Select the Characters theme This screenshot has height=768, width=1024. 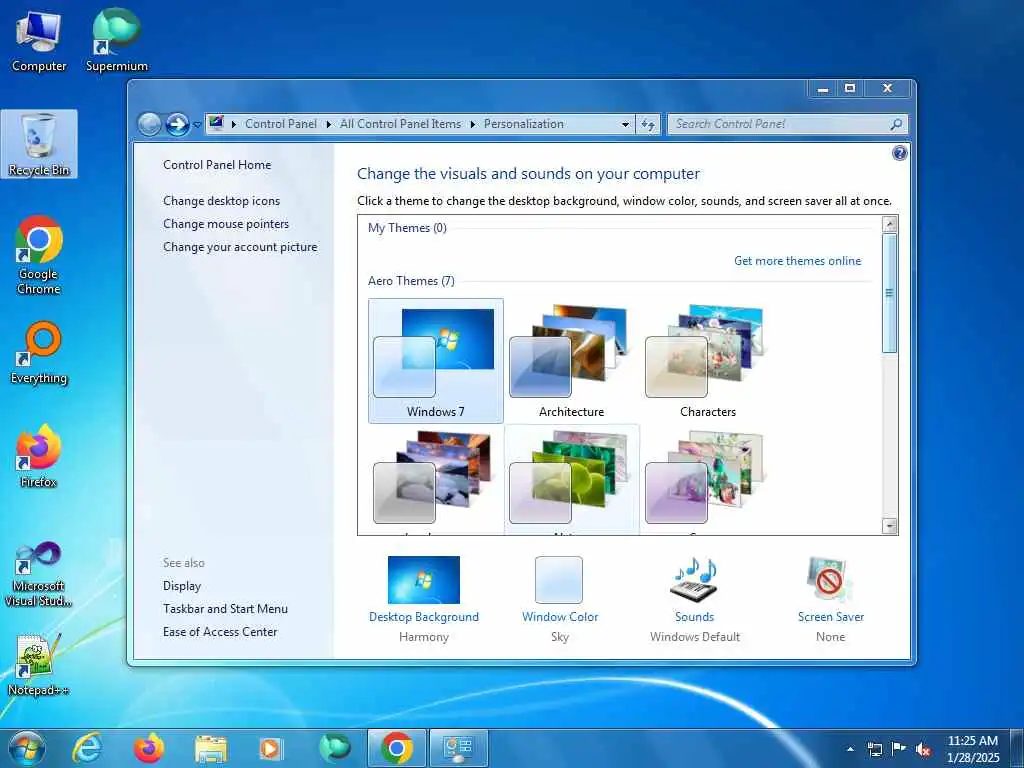pyautogui.click(x=708, y=361)
